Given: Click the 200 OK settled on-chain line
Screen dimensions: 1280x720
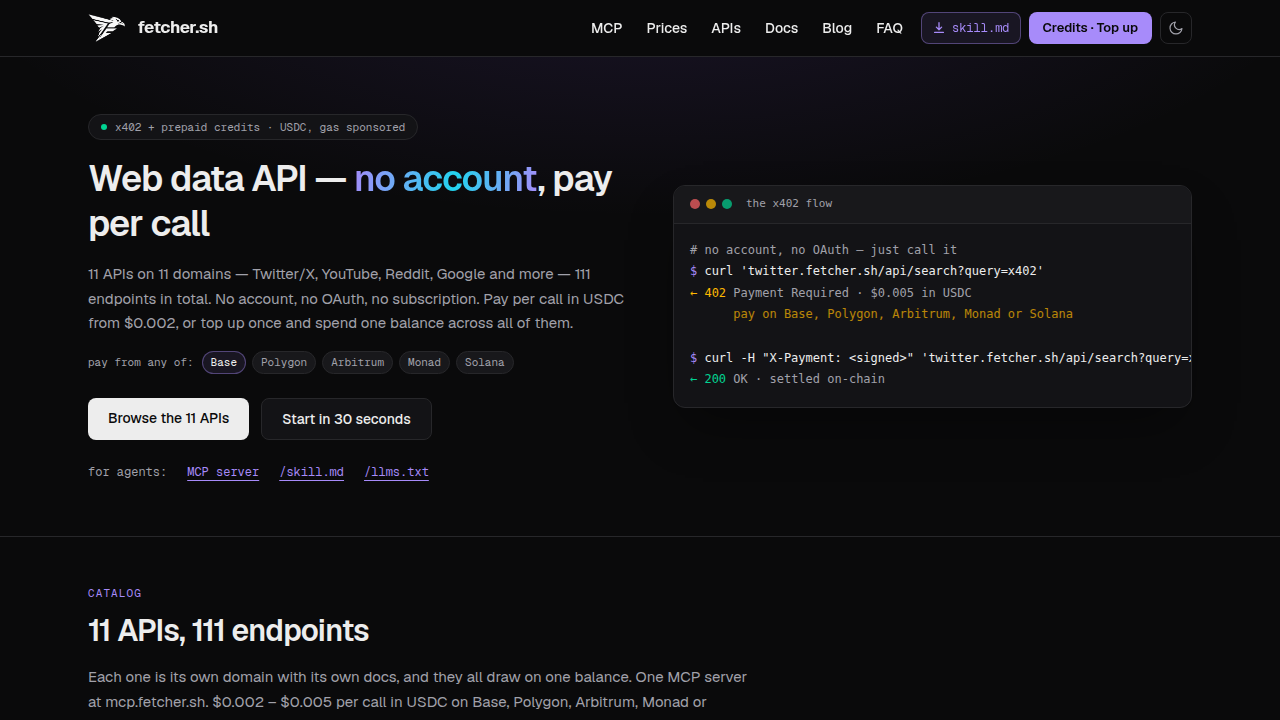Looking at the screenshot, I should point(787,379).
